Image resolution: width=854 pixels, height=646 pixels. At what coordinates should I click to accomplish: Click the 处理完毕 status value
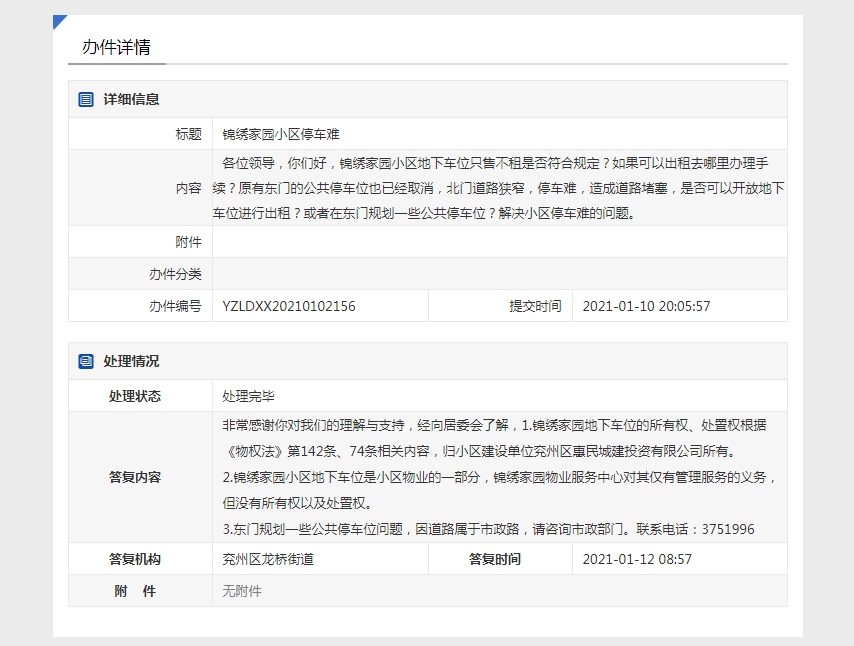pyautogui.click(x=248, y=396)
